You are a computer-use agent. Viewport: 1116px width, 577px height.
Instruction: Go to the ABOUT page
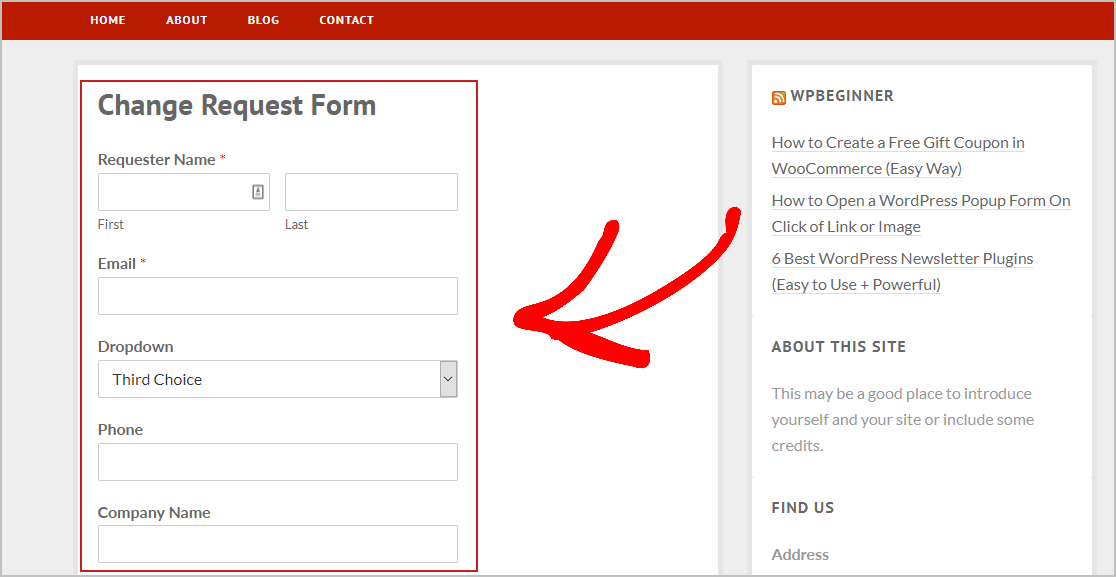186,20
